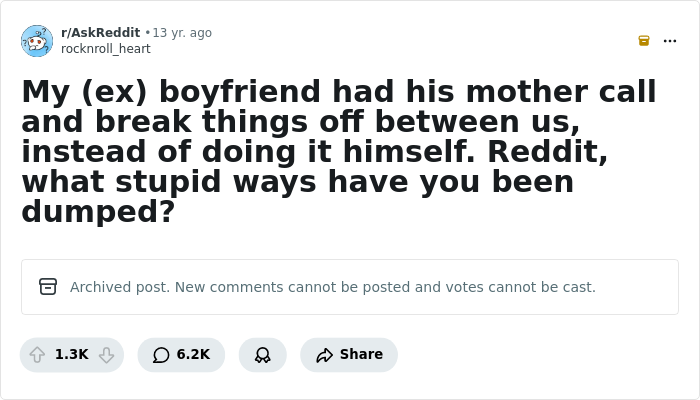Click the share arrow icon

324,355
